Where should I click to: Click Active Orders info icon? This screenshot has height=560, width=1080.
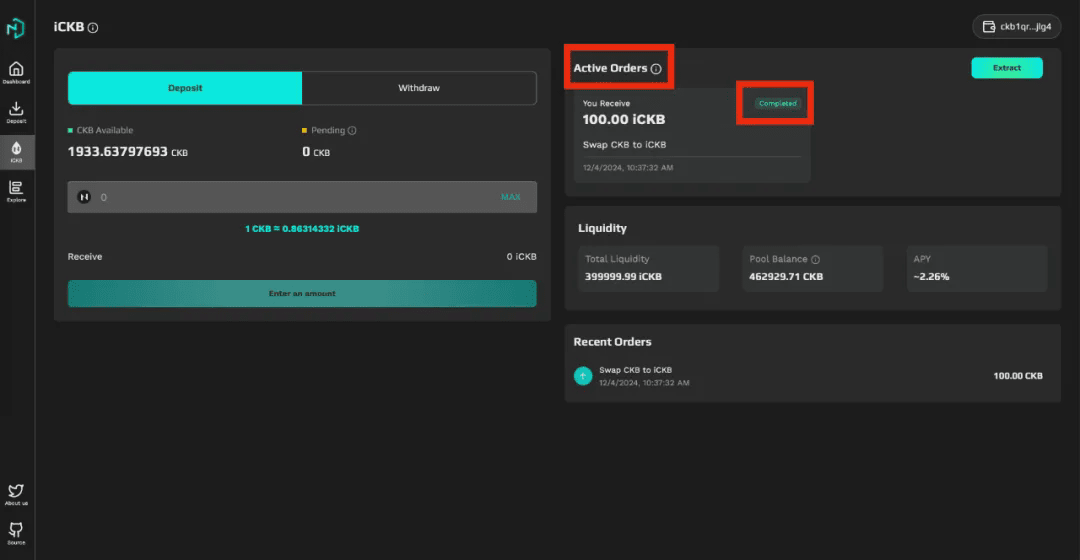pyautogui.click(x=656, y=69)
